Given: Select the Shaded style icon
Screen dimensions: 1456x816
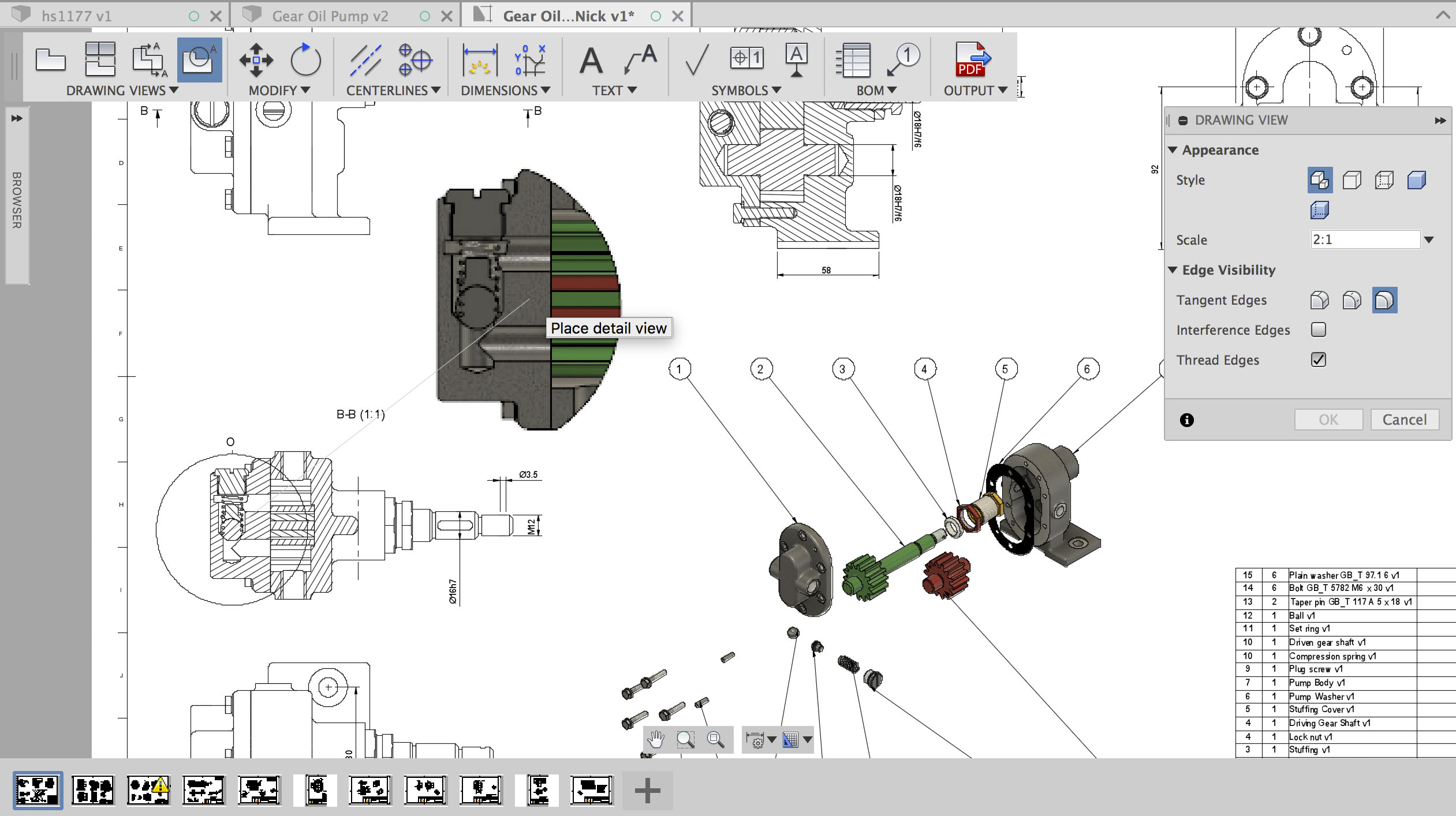Looking at the screenshot, I should click(x=1416, y=181).
